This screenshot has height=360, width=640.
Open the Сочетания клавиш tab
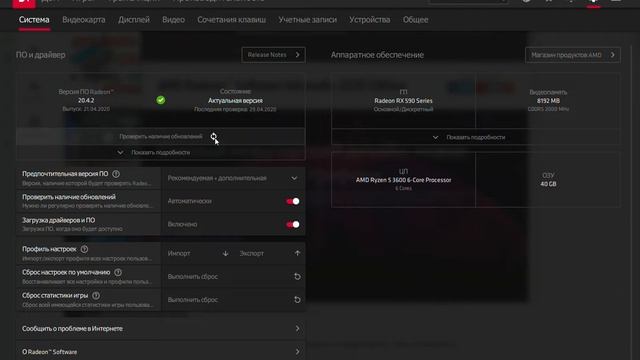tap(231, 20)
